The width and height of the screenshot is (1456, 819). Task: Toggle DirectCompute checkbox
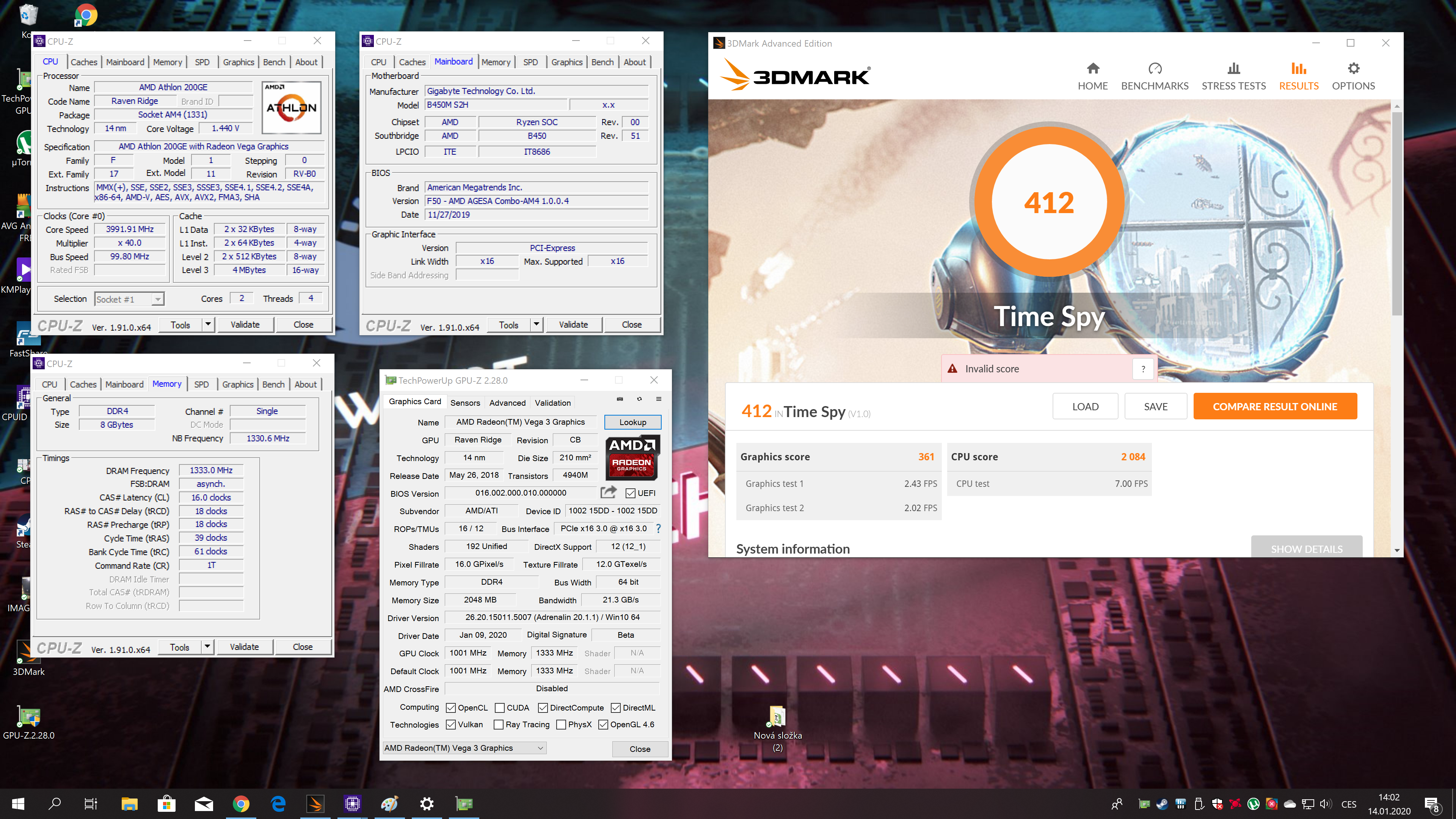(x=543, y=708)
